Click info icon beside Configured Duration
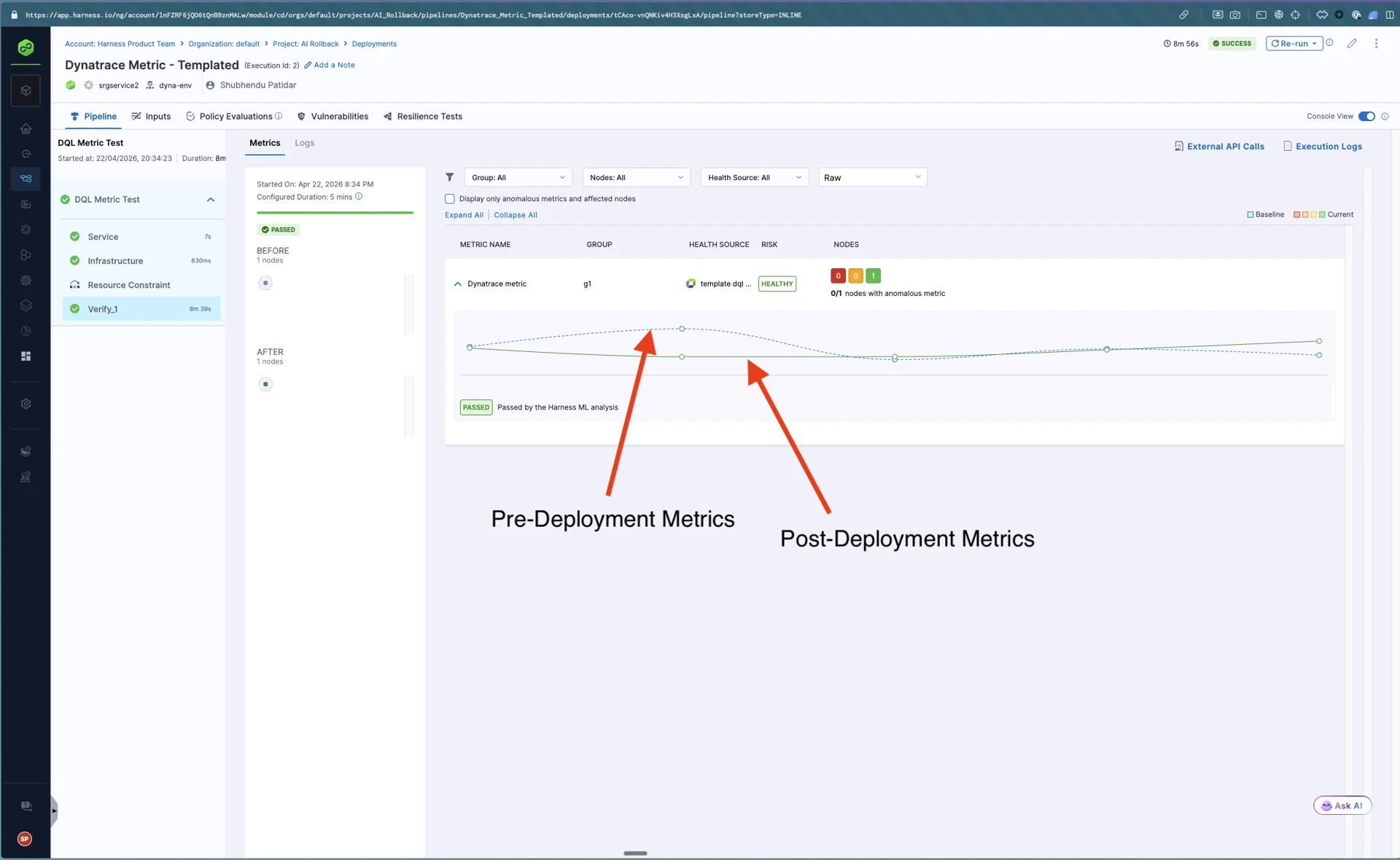 tap(359, 196)
